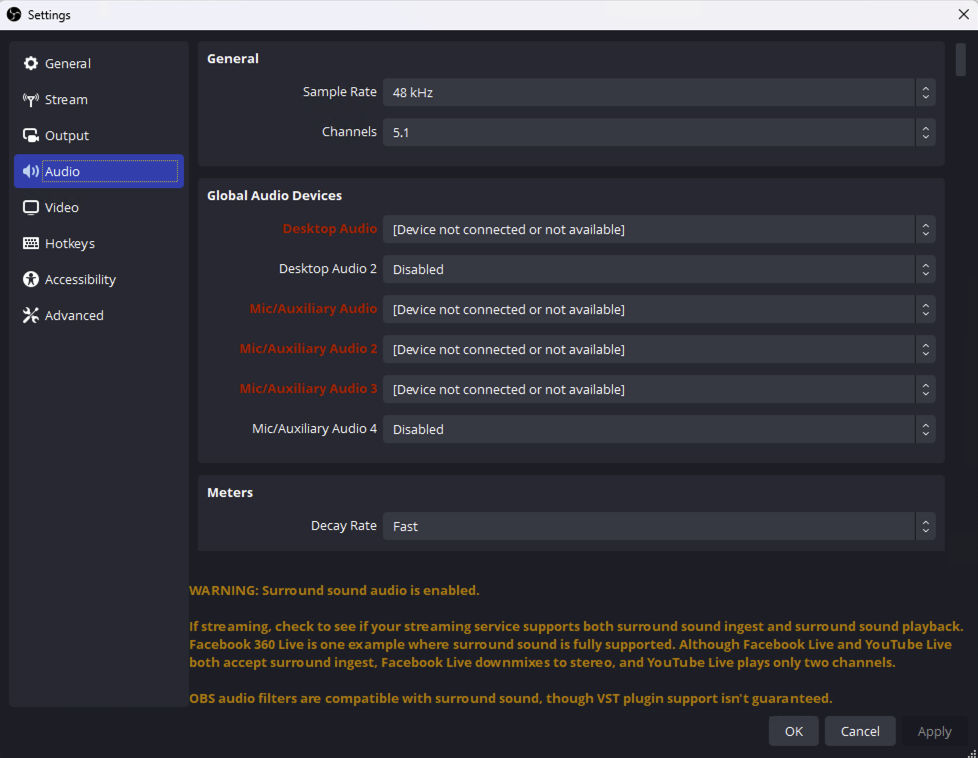Open the Desktop Audio 2 dropdown
Image resolution: width=978 pixels, height=758 pixels.
coord(658,270)
